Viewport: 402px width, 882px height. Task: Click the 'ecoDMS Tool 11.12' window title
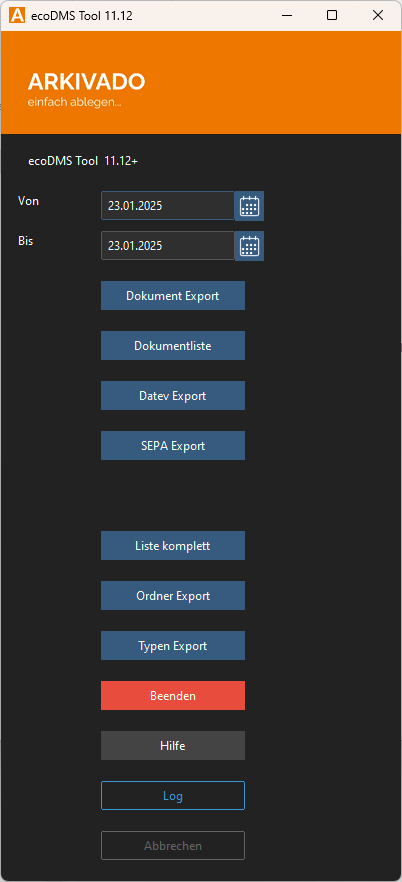coord(82,16)
